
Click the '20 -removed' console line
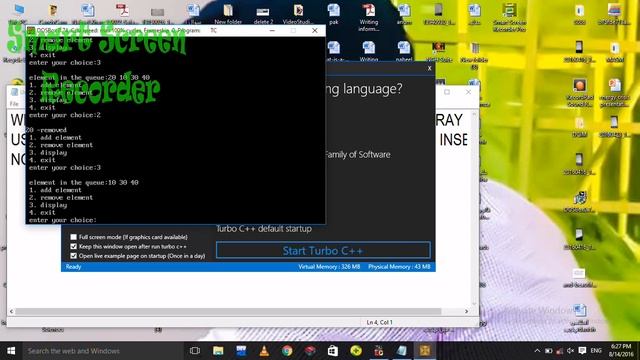pyautogui.click(x=46, y=130)
